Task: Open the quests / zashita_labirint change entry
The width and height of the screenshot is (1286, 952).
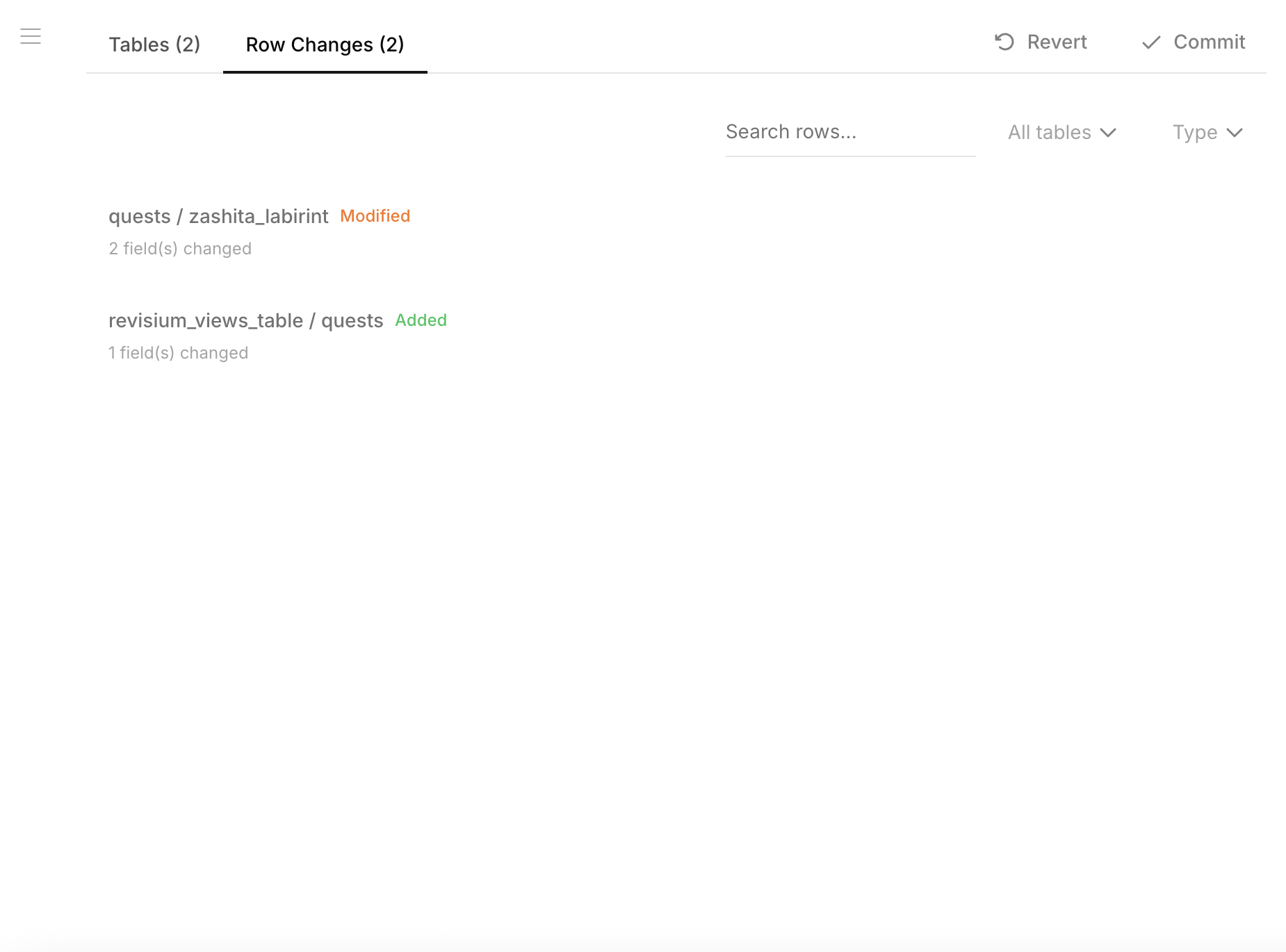Action: (218, 216)
